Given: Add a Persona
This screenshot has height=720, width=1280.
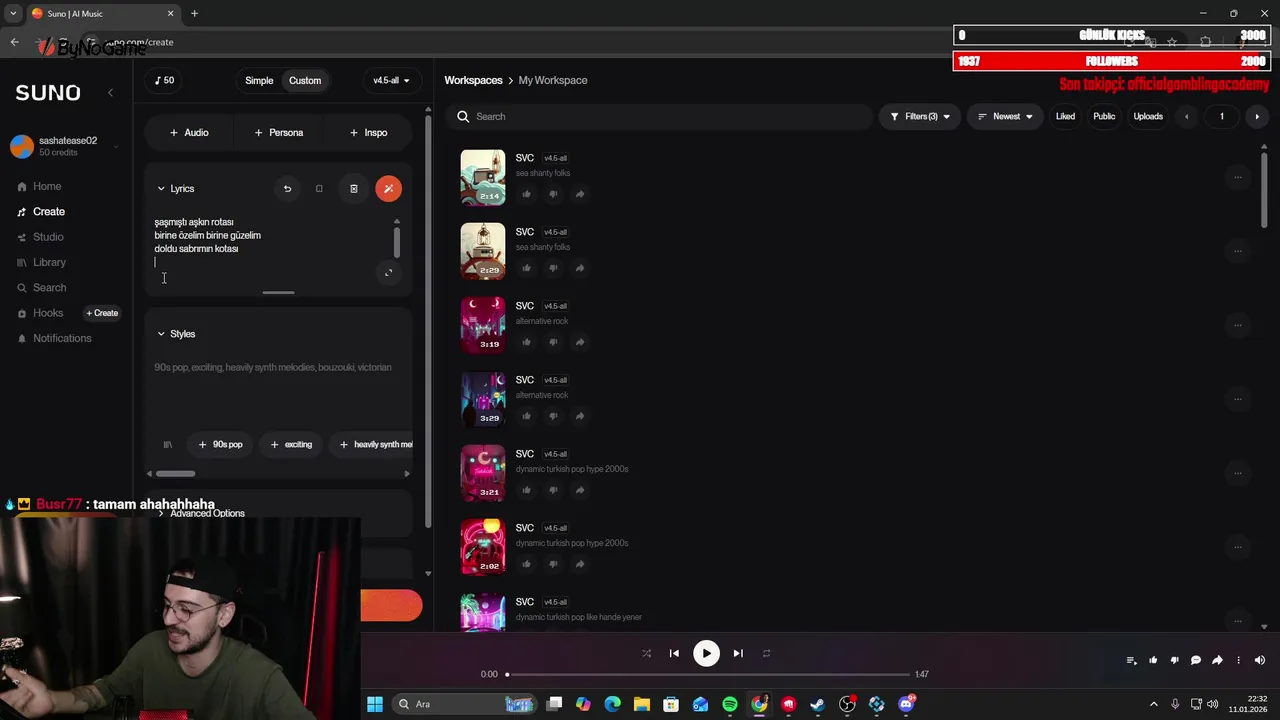Looking at the screenshot, I should pyautogui.click(x=279, y=132).
